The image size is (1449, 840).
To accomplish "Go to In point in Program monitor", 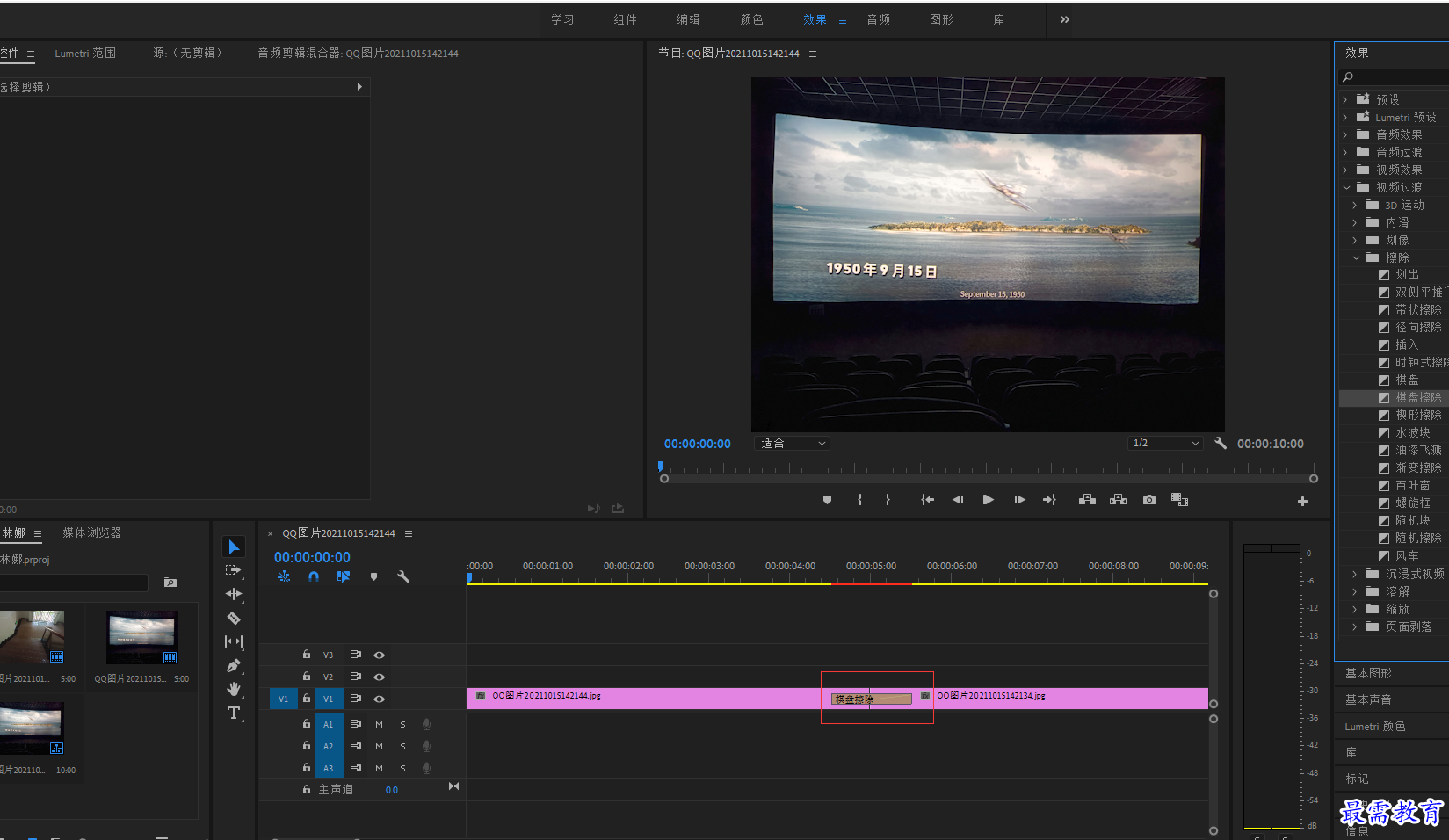I will click(927, 500).
